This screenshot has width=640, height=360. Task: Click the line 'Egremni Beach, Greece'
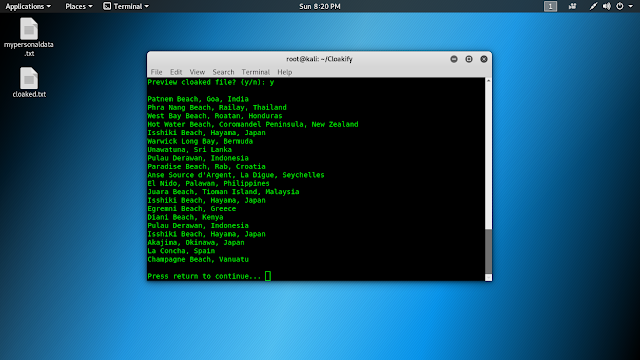coord(192,209)
